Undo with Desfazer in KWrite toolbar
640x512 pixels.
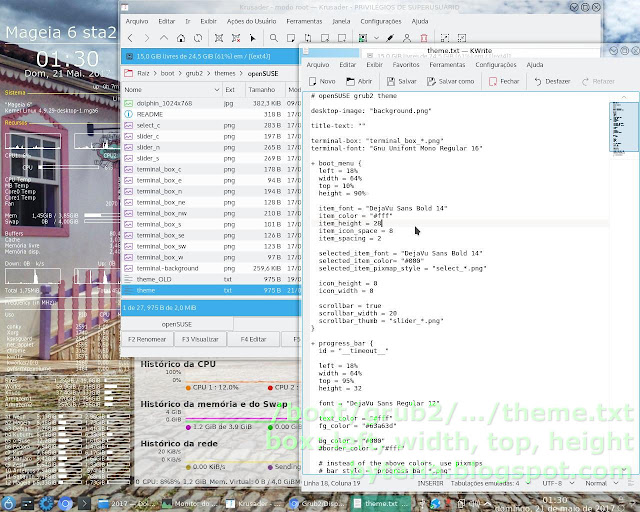(x=552, y=82)
